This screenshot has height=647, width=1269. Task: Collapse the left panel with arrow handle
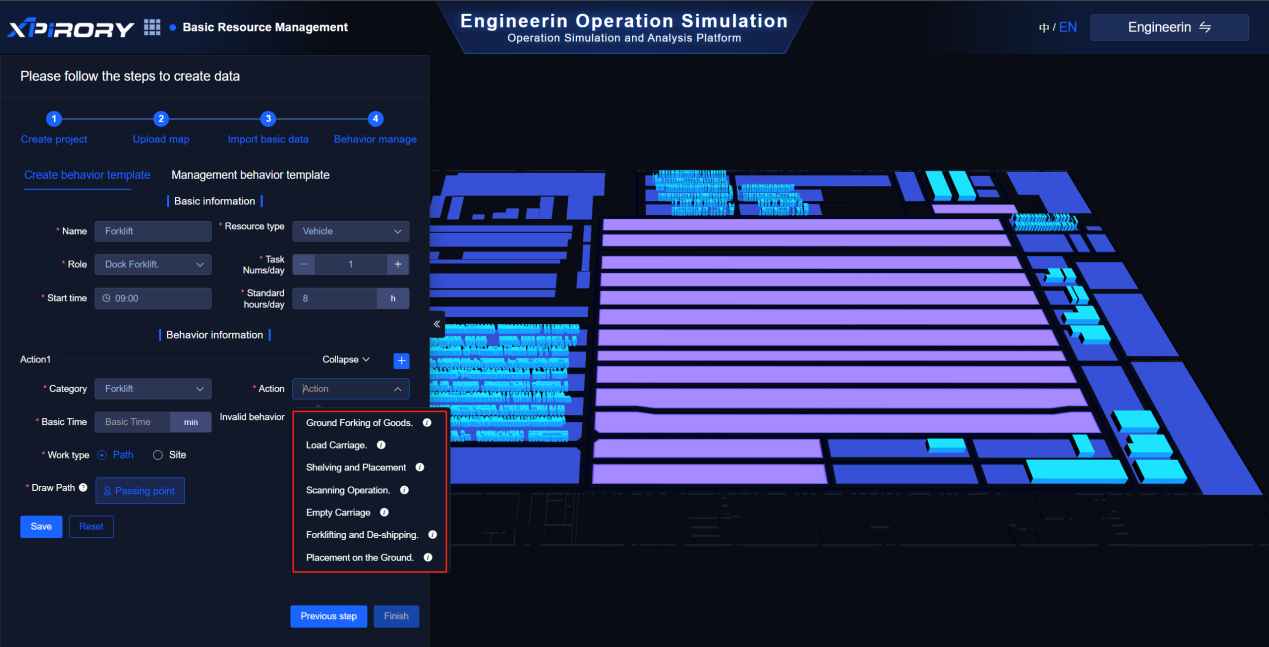coord(437,325)
